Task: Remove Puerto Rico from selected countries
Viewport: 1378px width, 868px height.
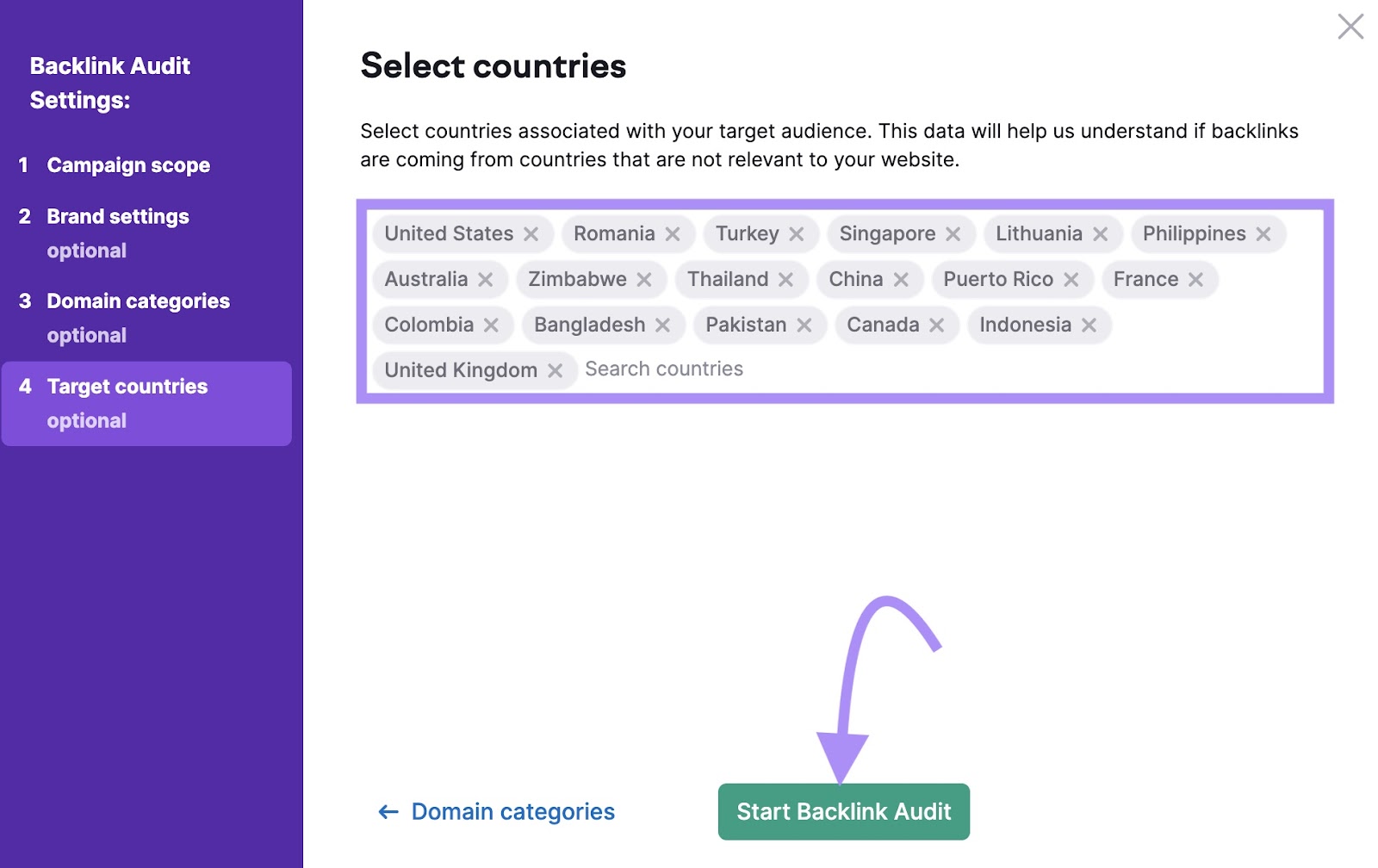Action: [x=1072, y=279]
